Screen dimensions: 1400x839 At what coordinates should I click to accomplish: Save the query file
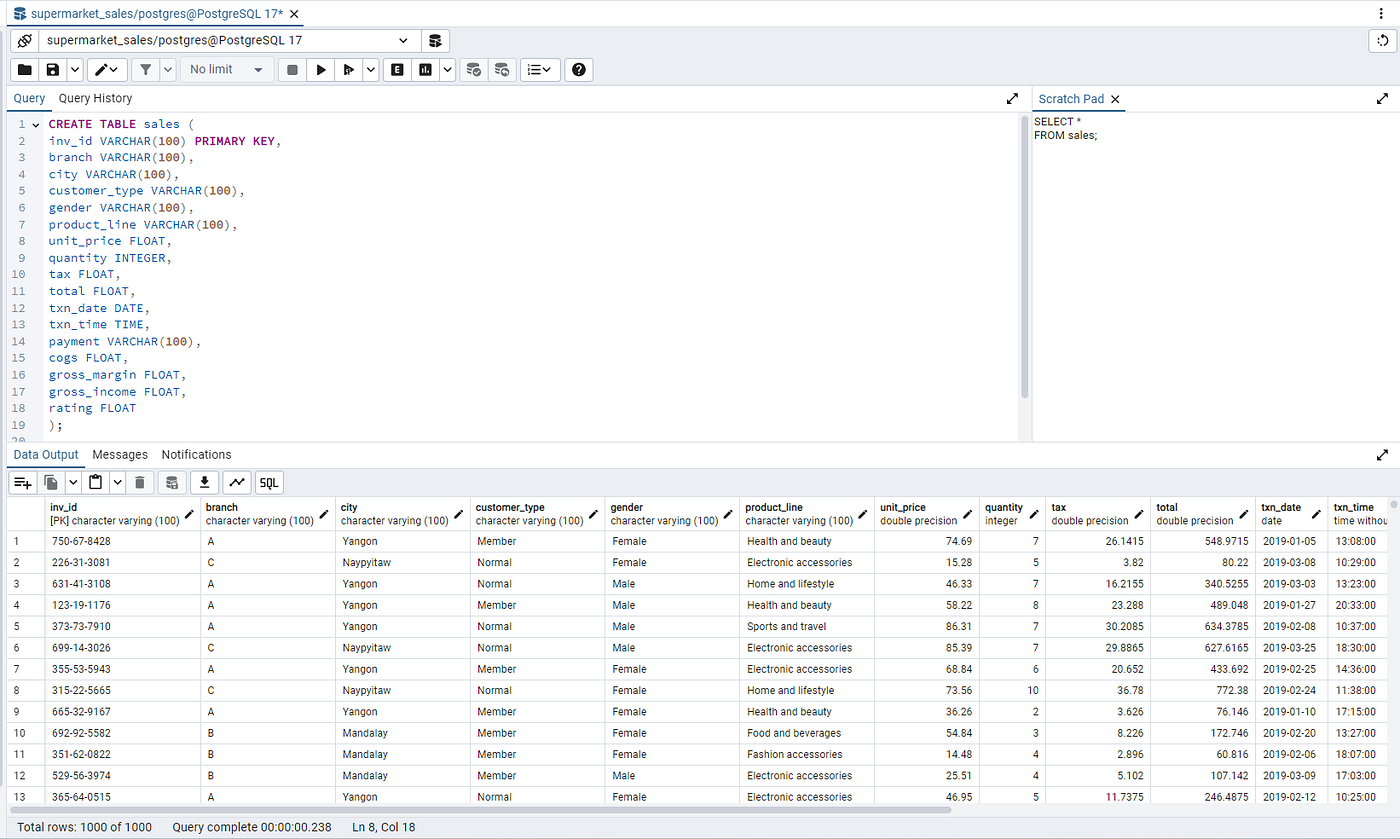(52, 70)
